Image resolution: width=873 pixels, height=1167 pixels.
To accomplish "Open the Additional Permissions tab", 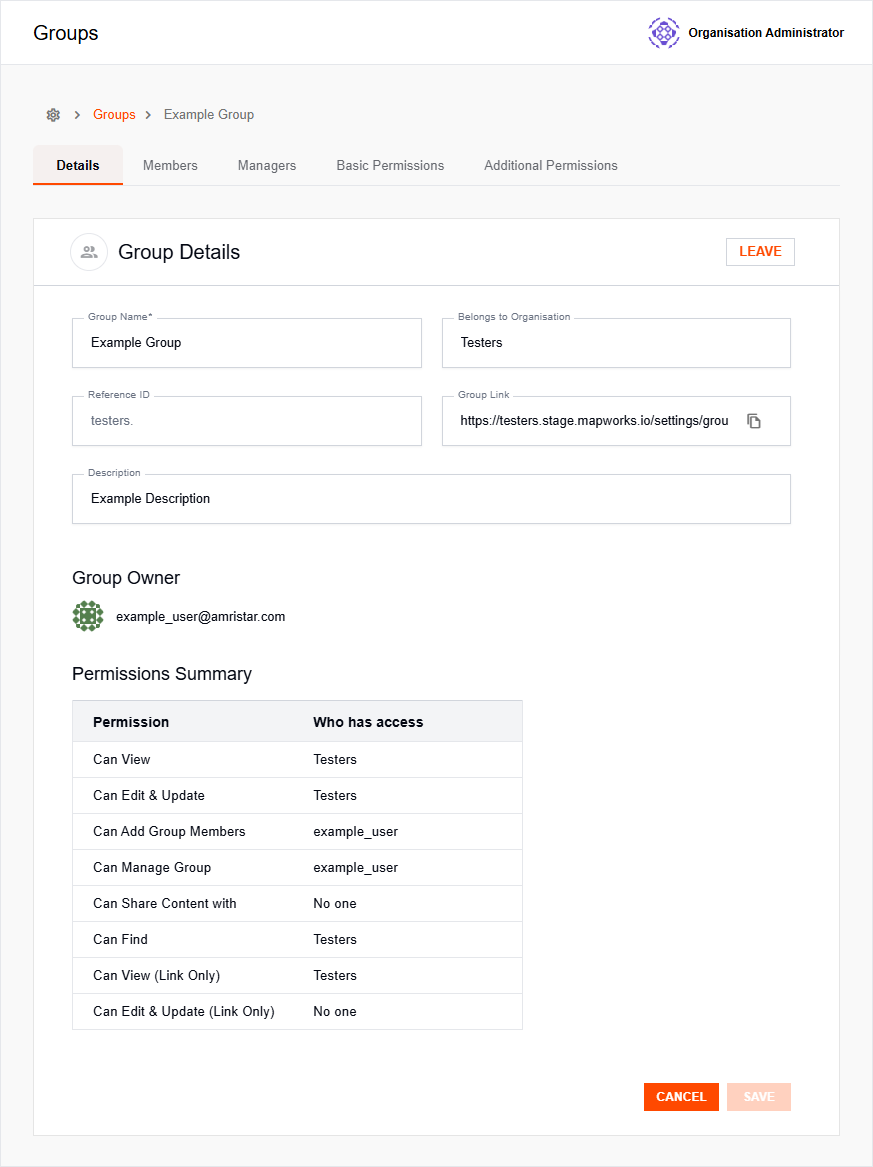I will pyautogui.click(x=551, y=165).
